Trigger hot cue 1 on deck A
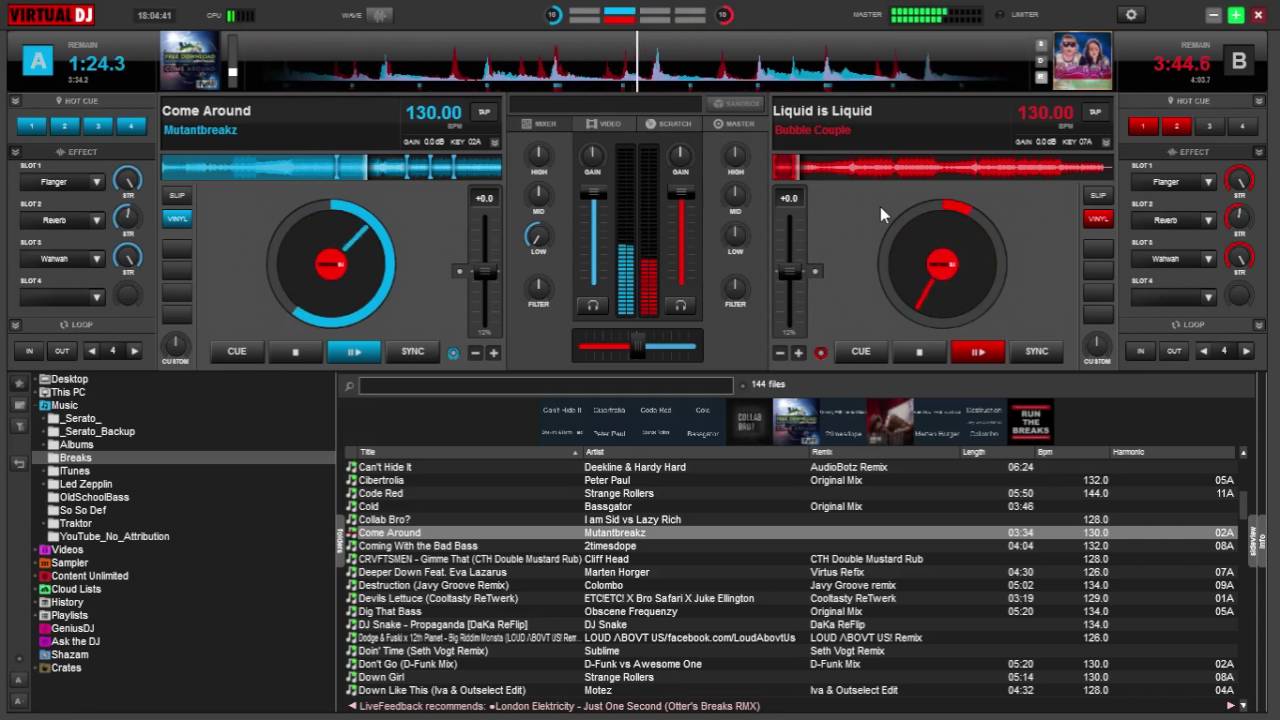 (x=32, y=126)
